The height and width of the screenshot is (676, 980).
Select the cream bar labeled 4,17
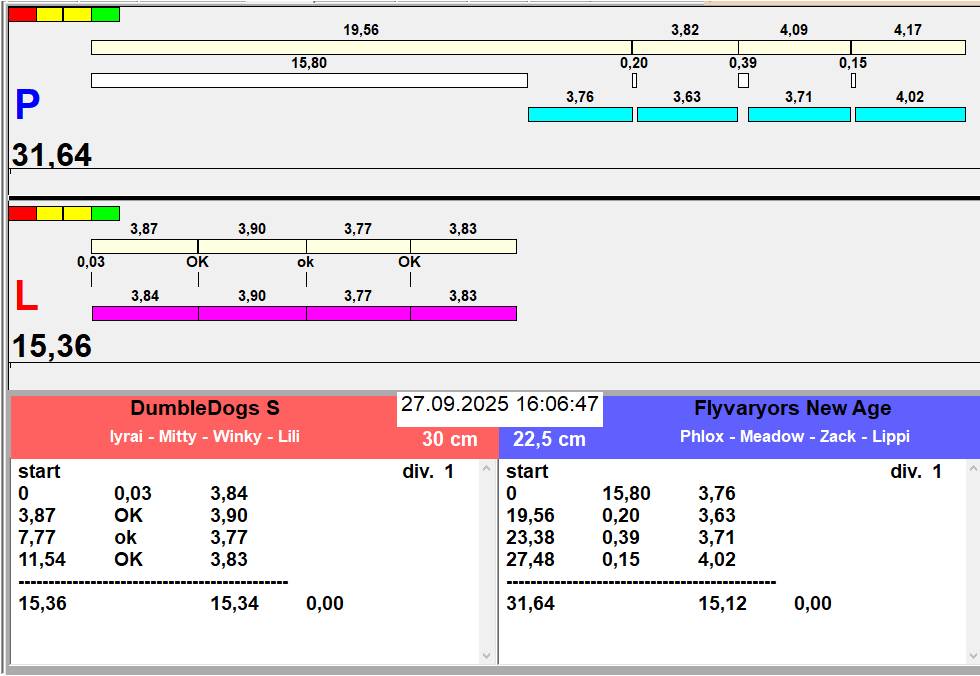[x=908, y=47]
